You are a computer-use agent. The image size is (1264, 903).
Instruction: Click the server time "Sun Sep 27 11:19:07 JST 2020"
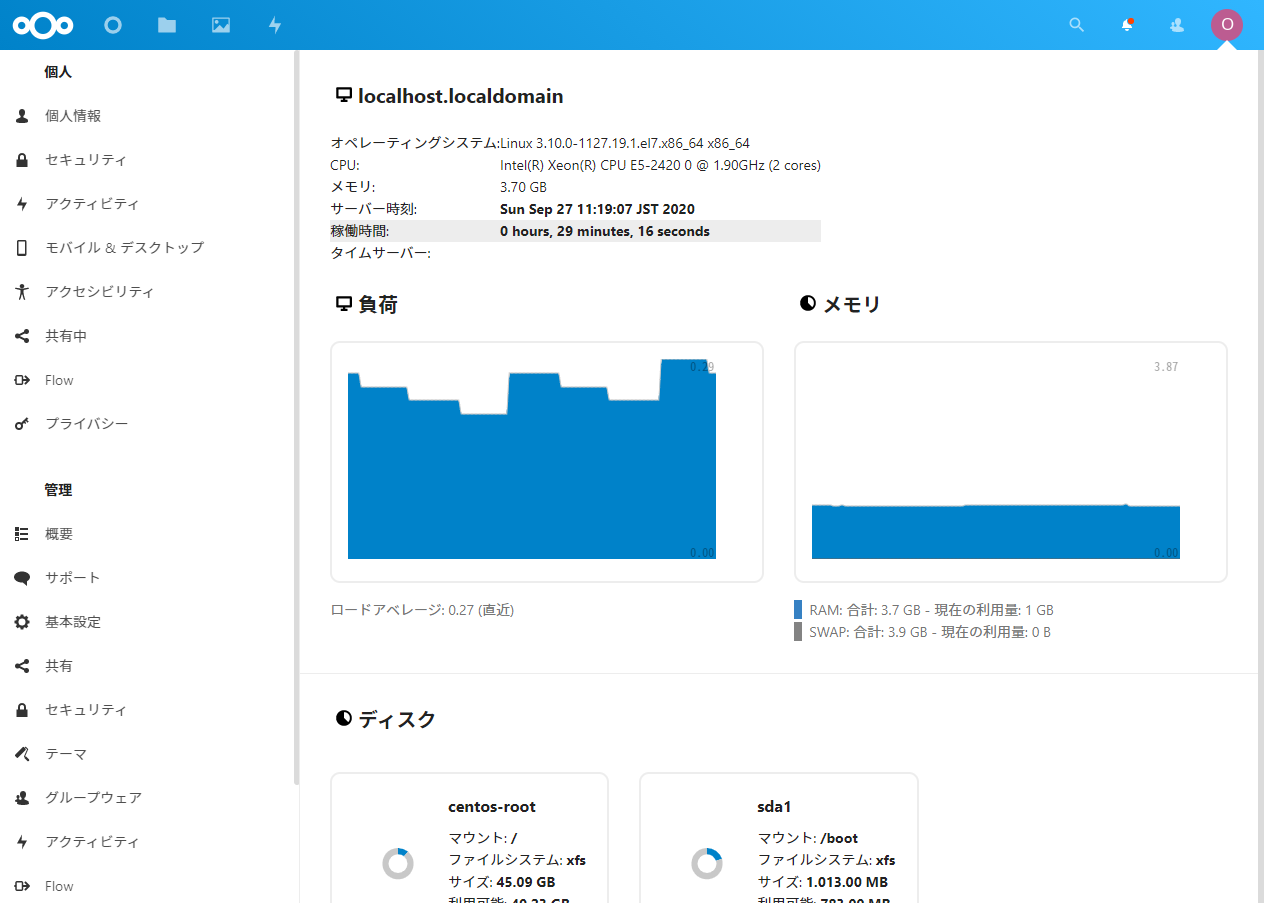click(x=597, y=209)
